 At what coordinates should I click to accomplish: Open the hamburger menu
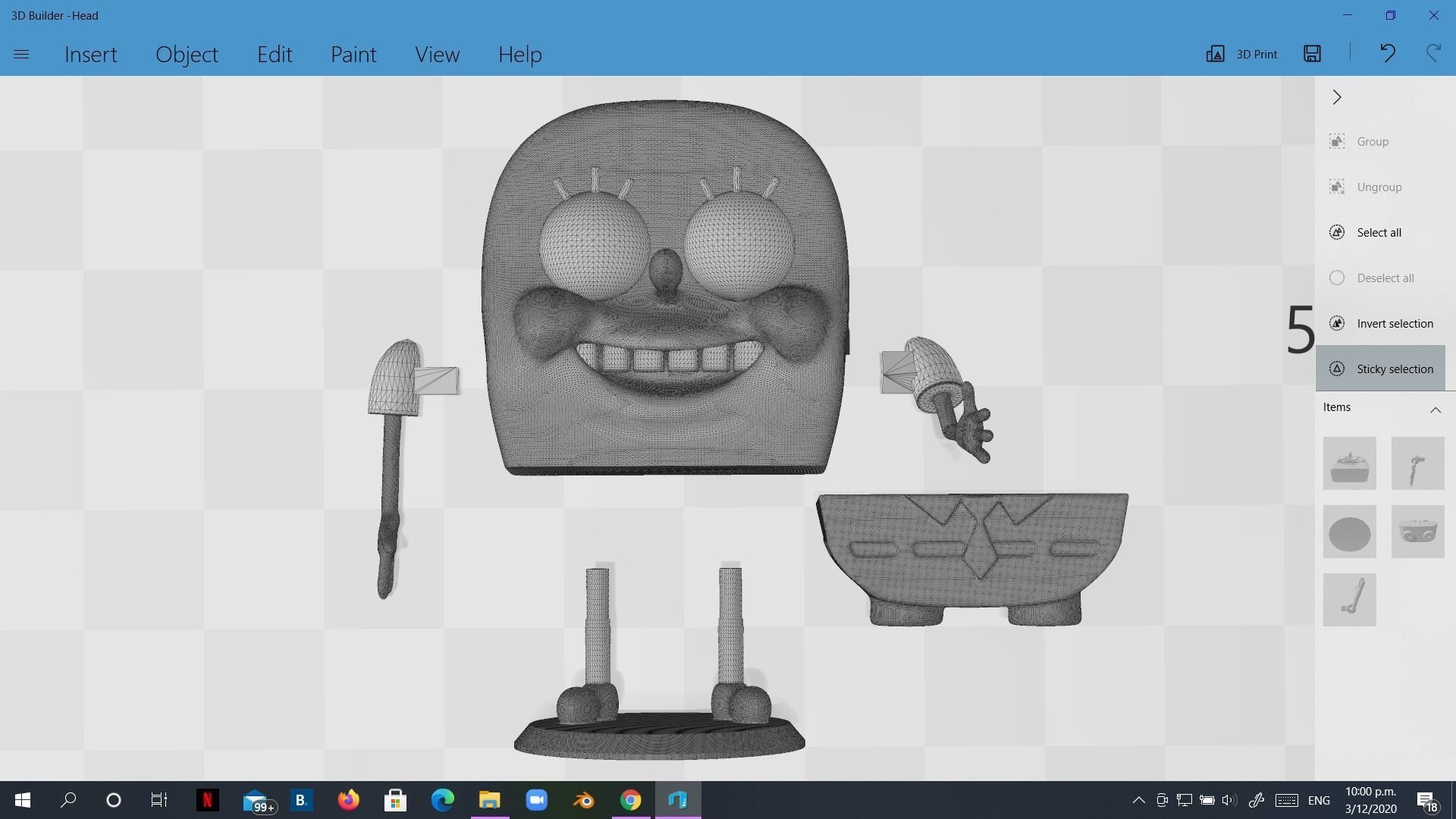coord(21,55)
